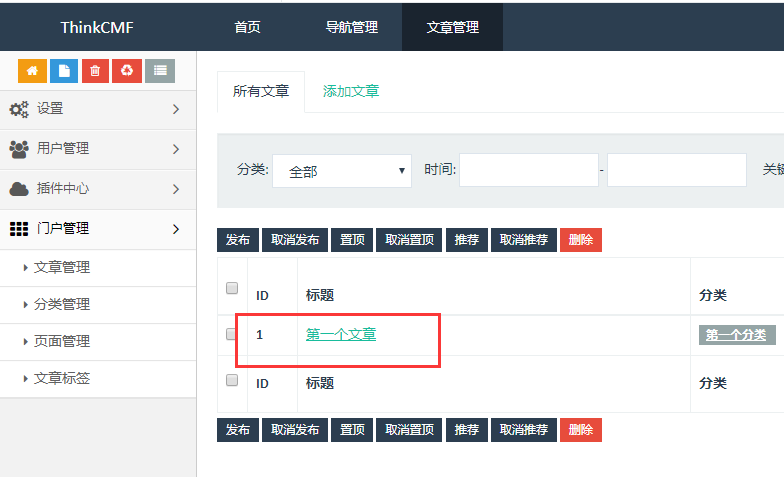This screenshot has width=784, height=477.
Task: Click the red trash shortcut icon
Action: point(95,71)
